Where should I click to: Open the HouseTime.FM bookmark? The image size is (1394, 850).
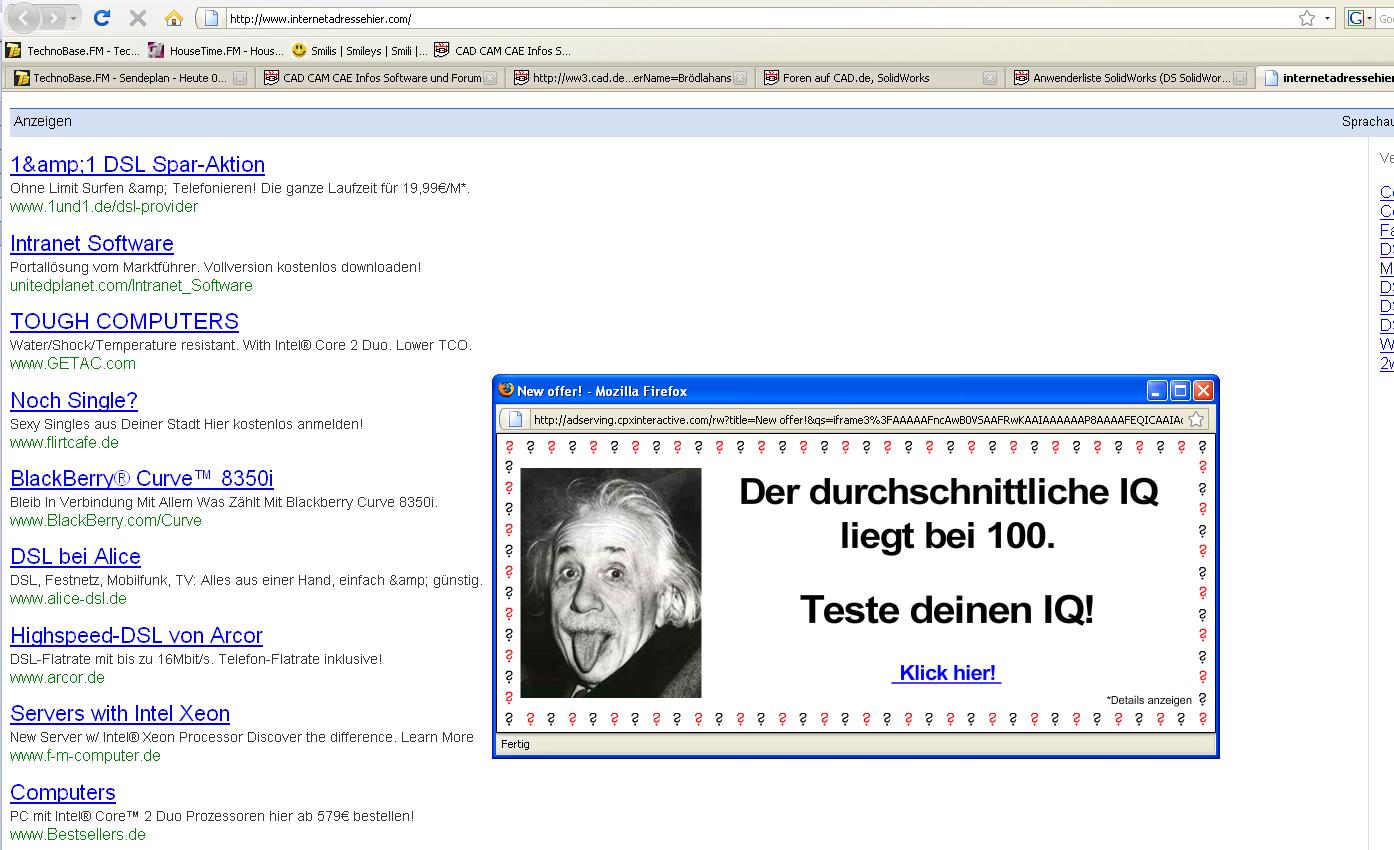pos(216,50)
